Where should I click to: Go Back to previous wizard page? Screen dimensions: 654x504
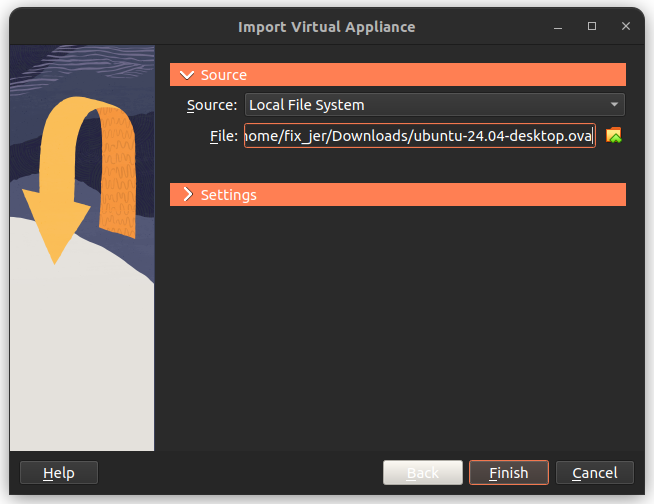tap(423, 473)
